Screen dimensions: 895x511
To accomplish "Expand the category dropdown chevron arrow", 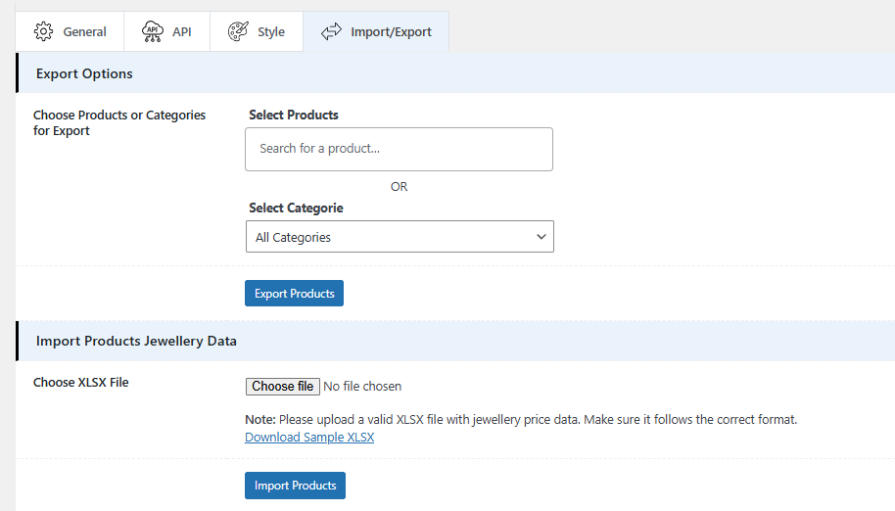I will 541,236.
